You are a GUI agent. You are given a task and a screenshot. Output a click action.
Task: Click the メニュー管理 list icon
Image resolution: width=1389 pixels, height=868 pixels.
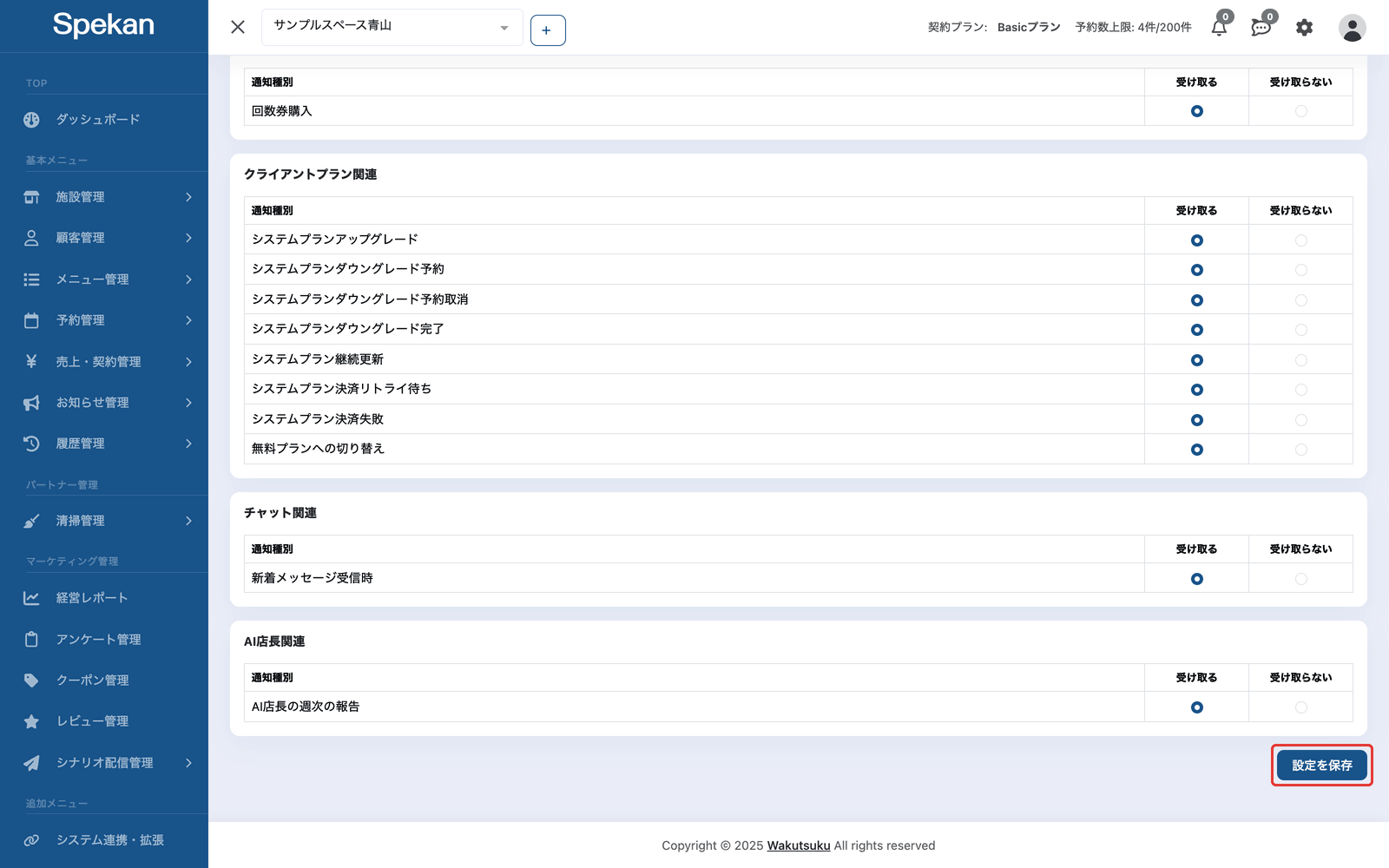[x=31, y=279]
